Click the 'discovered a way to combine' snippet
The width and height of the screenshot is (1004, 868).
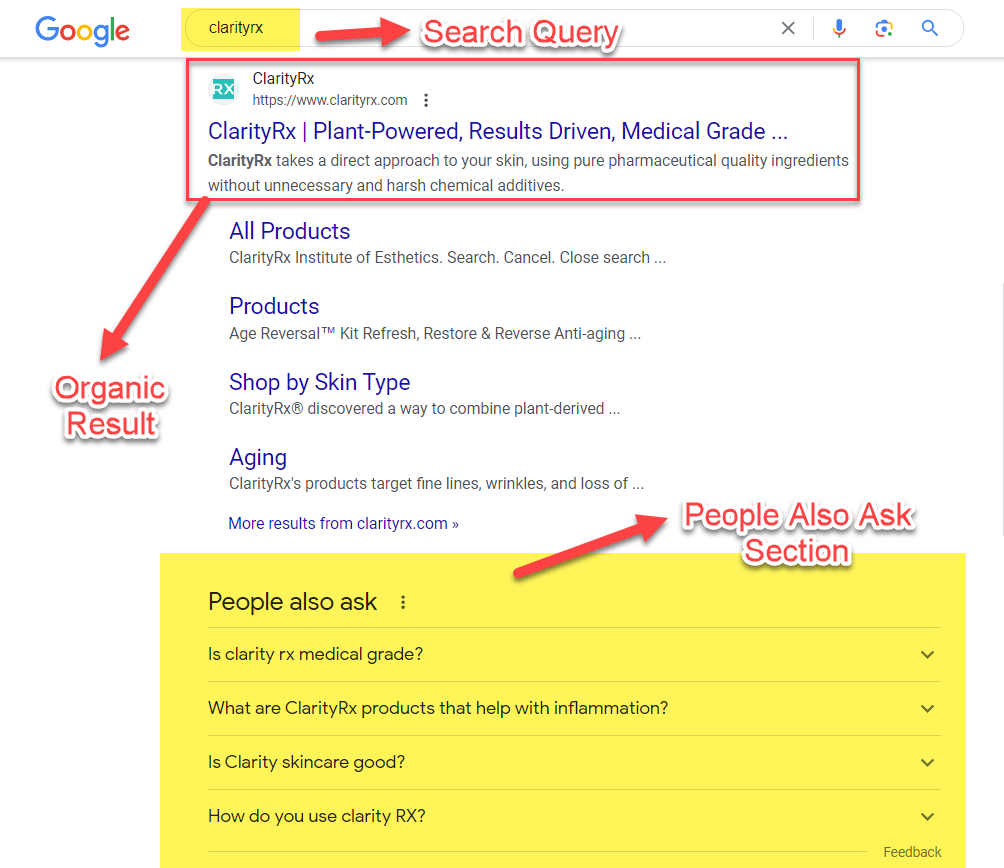tap(425, 408)
